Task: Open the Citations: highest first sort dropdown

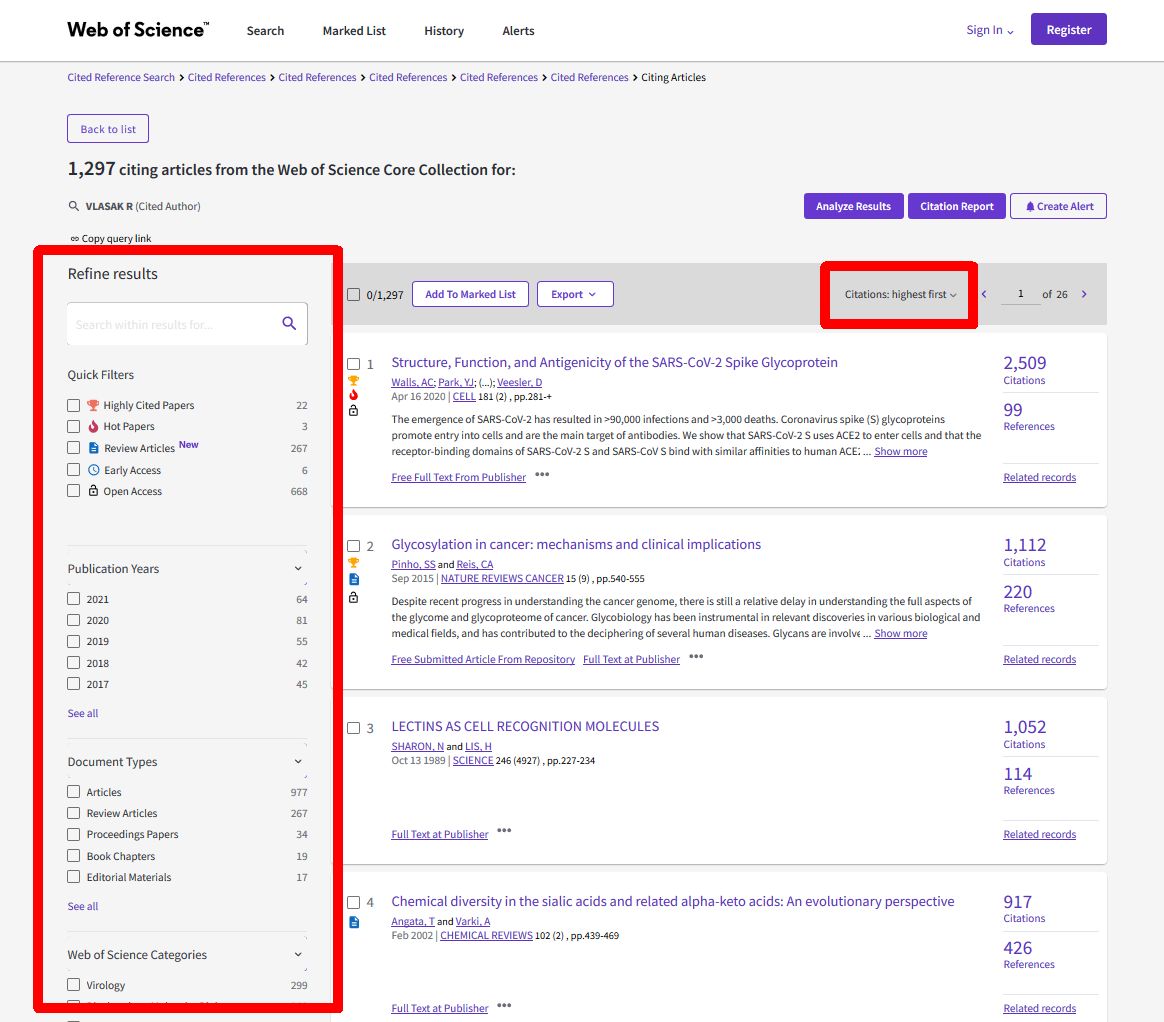Action: (900, 294)
